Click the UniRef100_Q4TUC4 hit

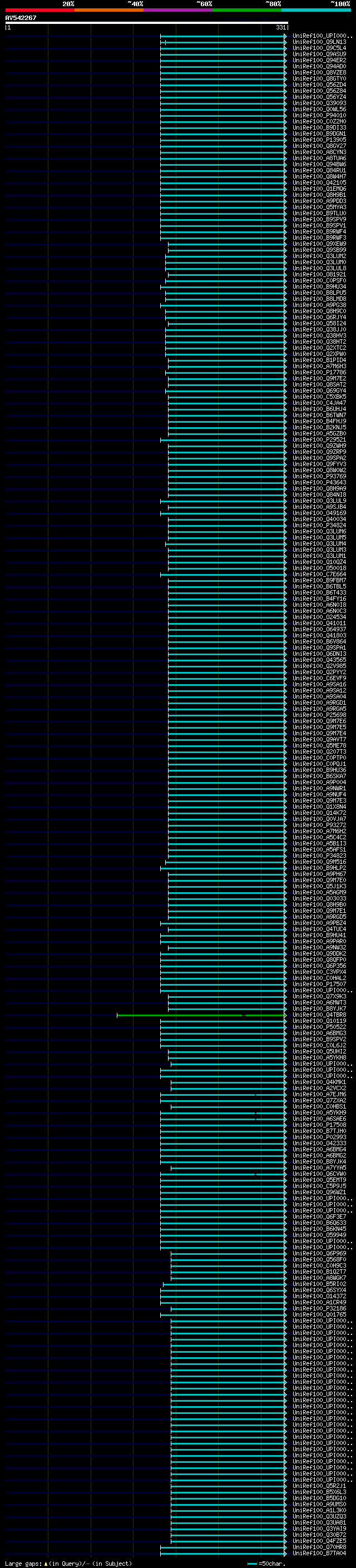click(x=319, y=929)
